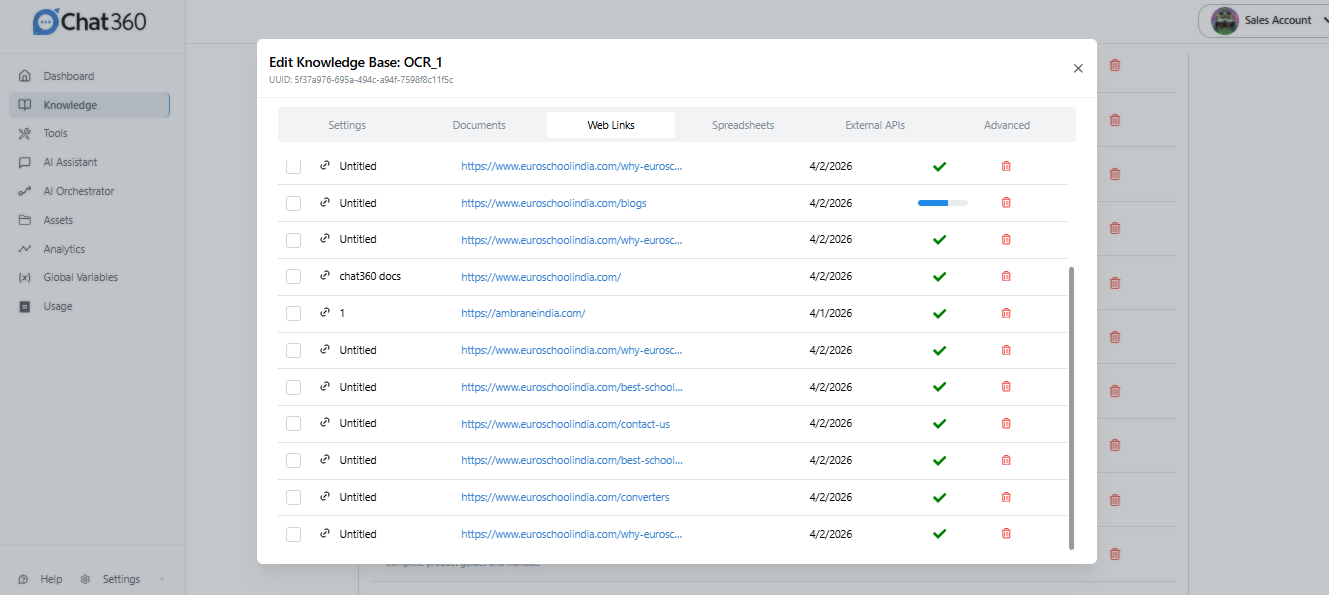The height and width of the screenshot is (595, 1329).
Task: Delete the ambraneindia.com link row
Action: [1006, 313]
